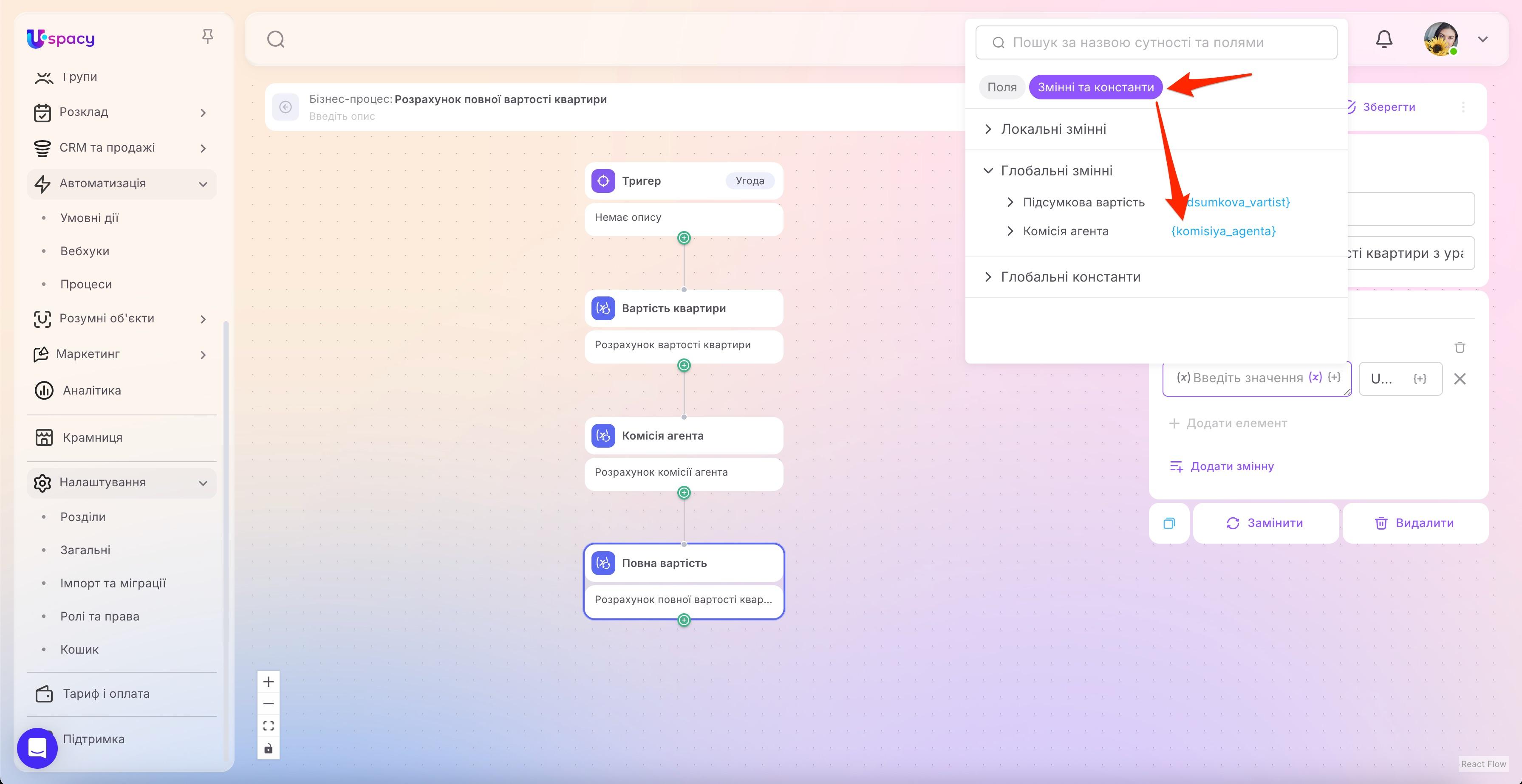The width and height of the screenshot is (1522, 784).
Task: Click Додати змінну
Action: (x=1222, y=466)
